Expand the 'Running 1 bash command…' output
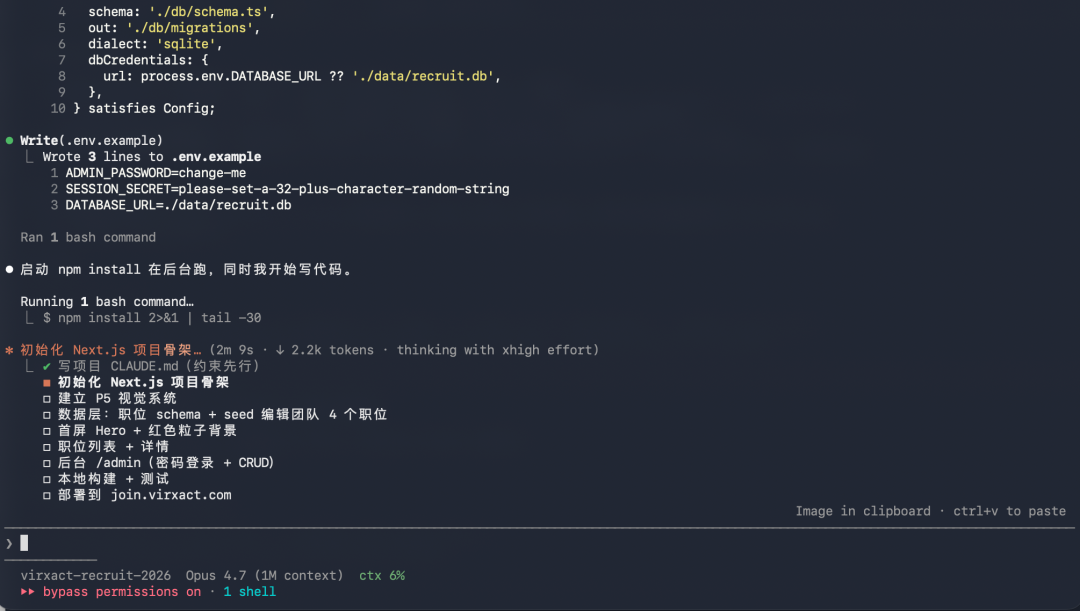 [x=107, y=302]
